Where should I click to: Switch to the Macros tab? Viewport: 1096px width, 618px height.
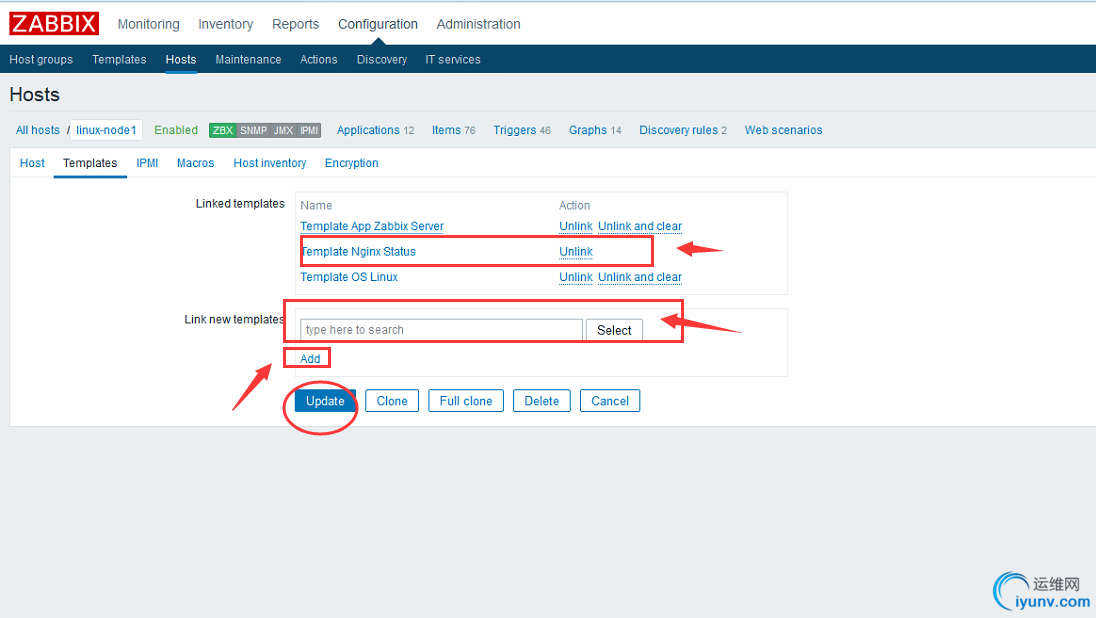coord(195,163)
